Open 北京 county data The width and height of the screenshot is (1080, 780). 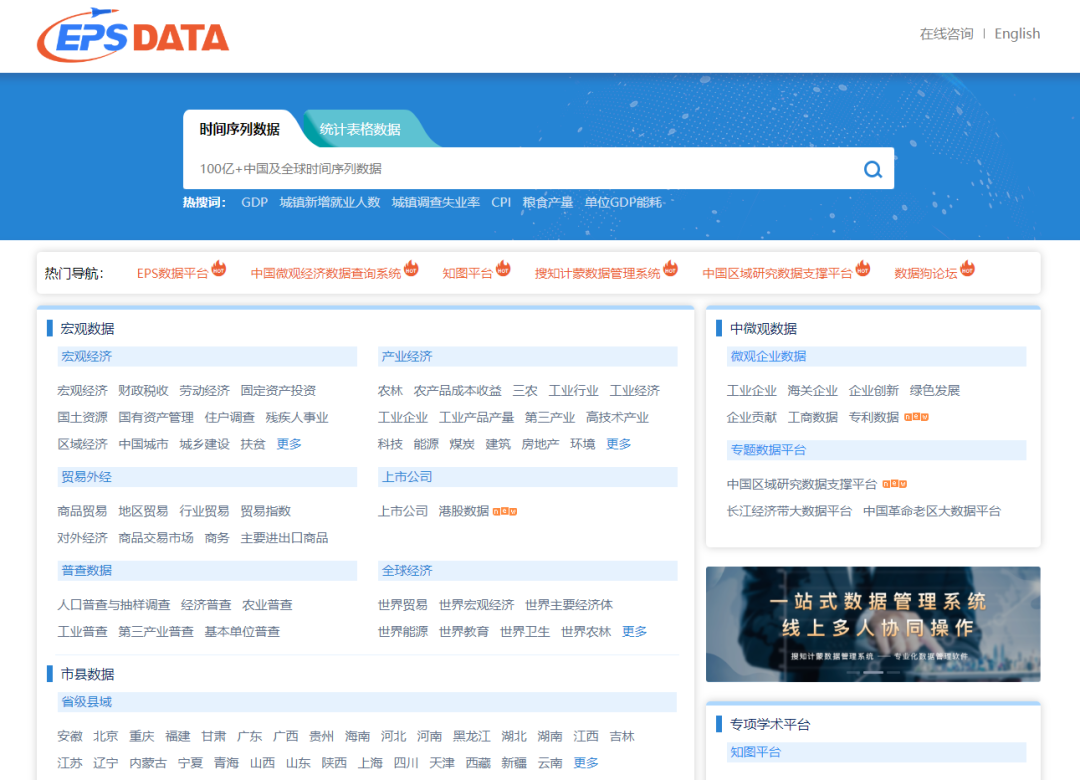[x=105, y=737]
